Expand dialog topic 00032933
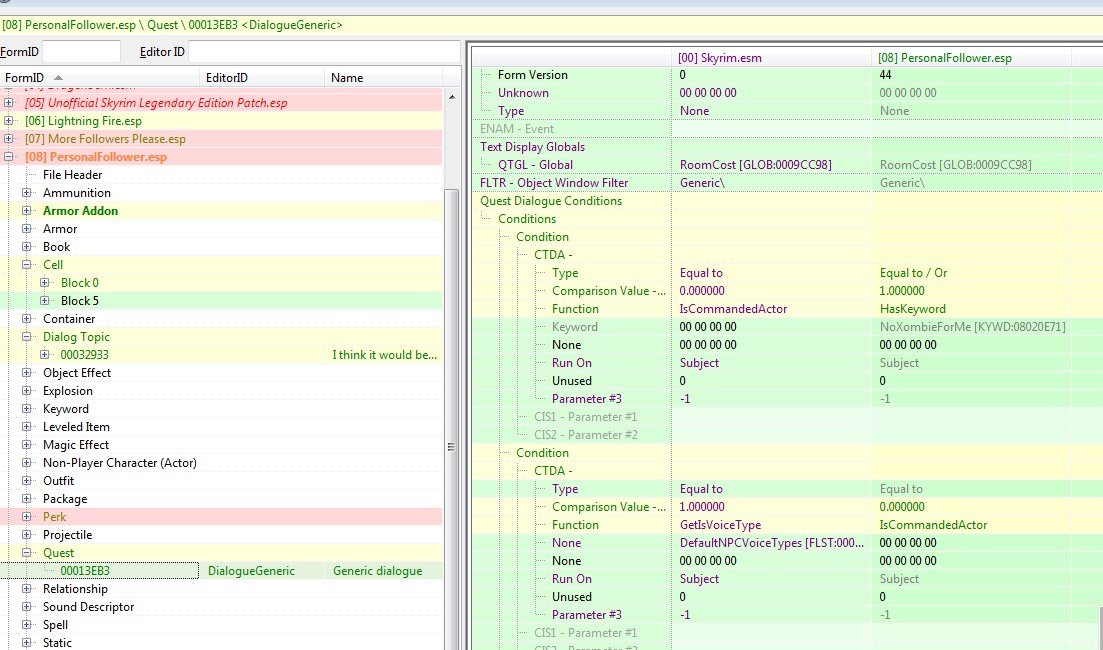The height and width of the screenshot is (650, 1103). (44, 355)
